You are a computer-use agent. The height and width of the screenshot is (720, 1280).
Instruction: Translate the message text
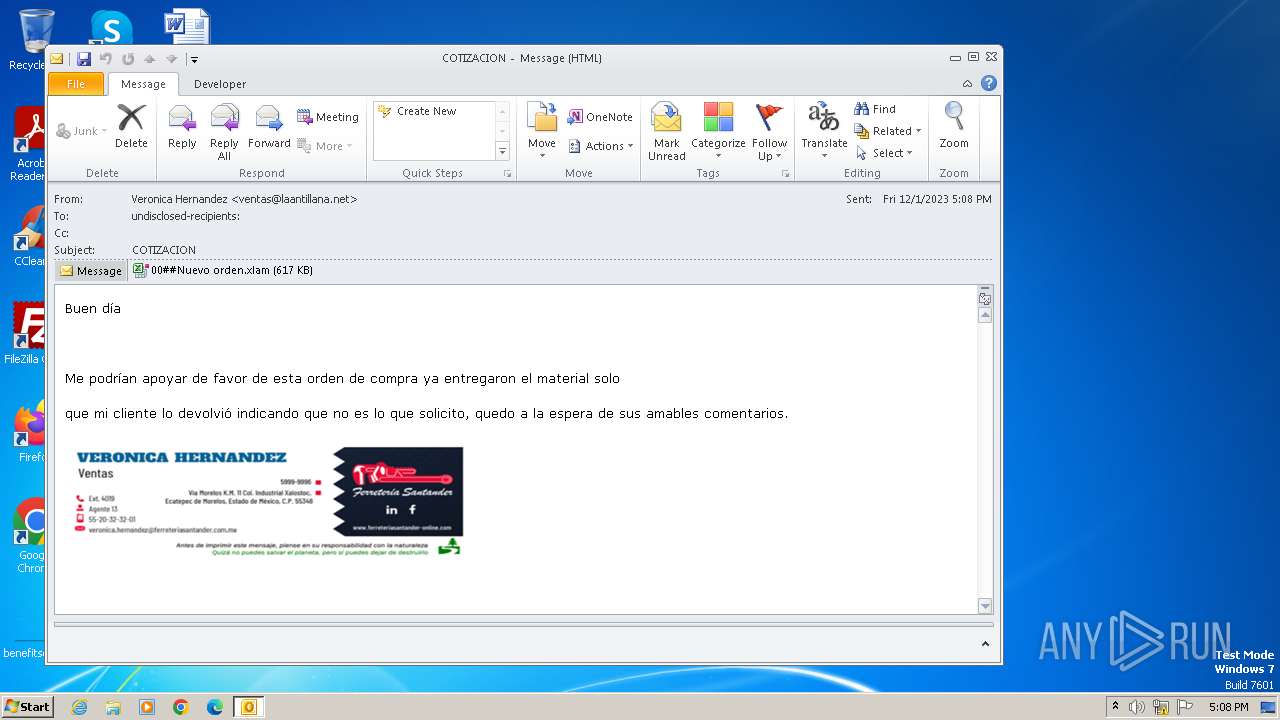pyautogui.click(x=824, y=131)
